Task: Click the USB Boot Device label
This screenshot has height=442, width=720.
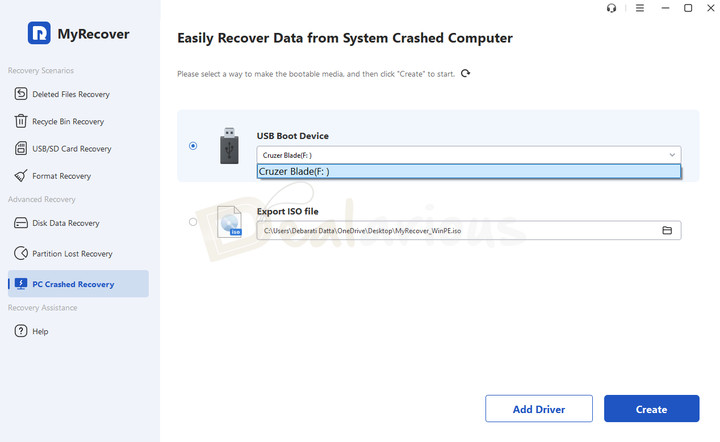Action: pyautogui.click(x=292, y=136)
